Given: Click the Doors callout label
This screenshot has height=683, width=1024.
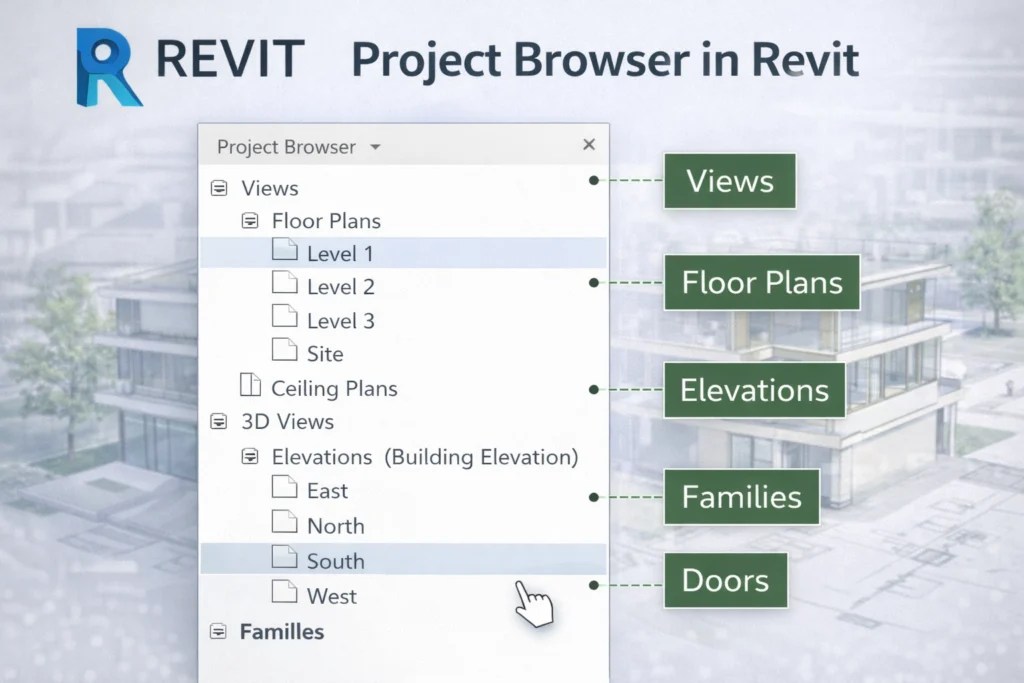Looking at the screenshot, I should point(726,580).
